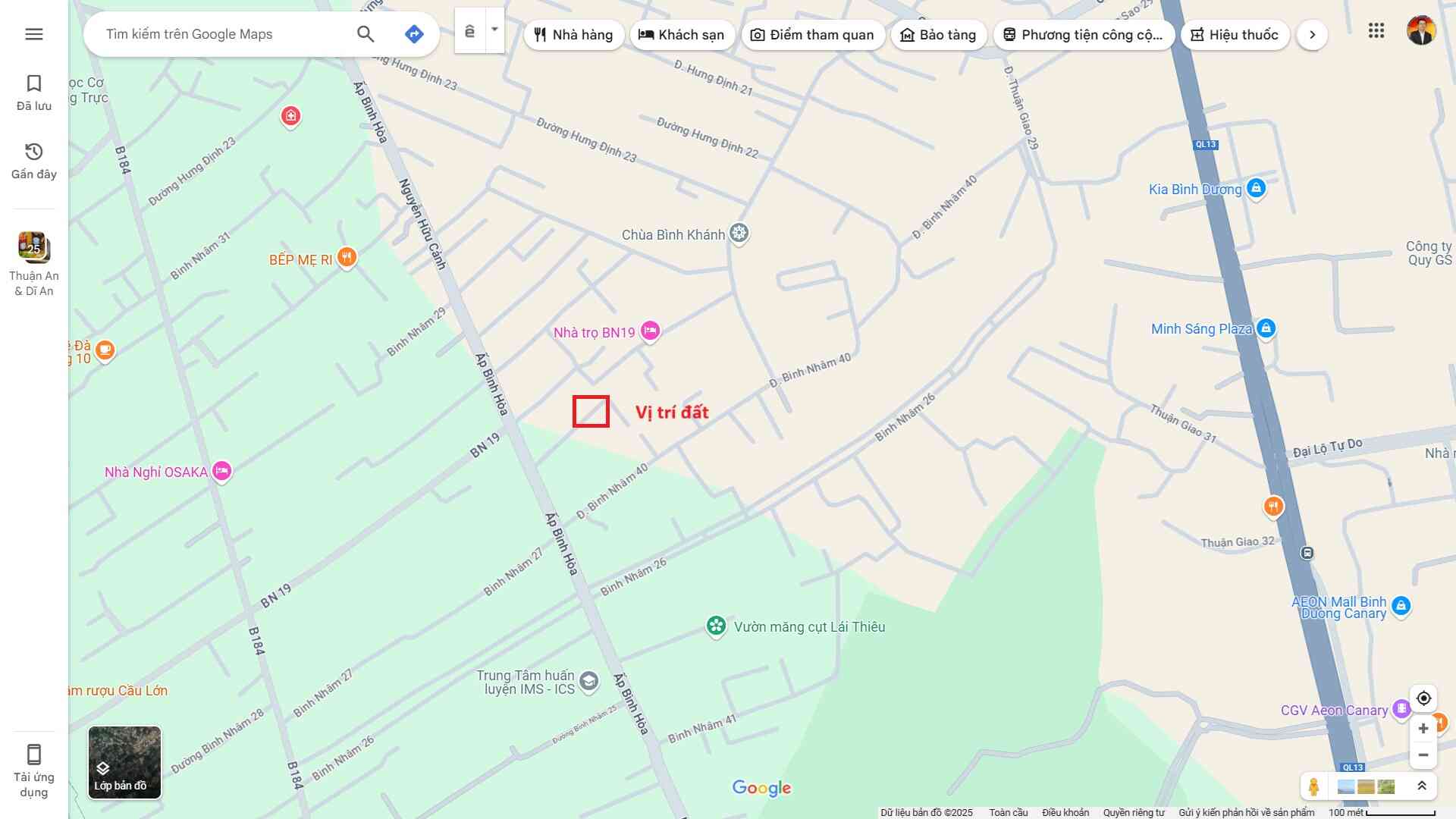The height and width of the screenshot is (819, 1456).
Task: Open the dropdown arrow beside the font icon
Action: (x=494, y=30)
